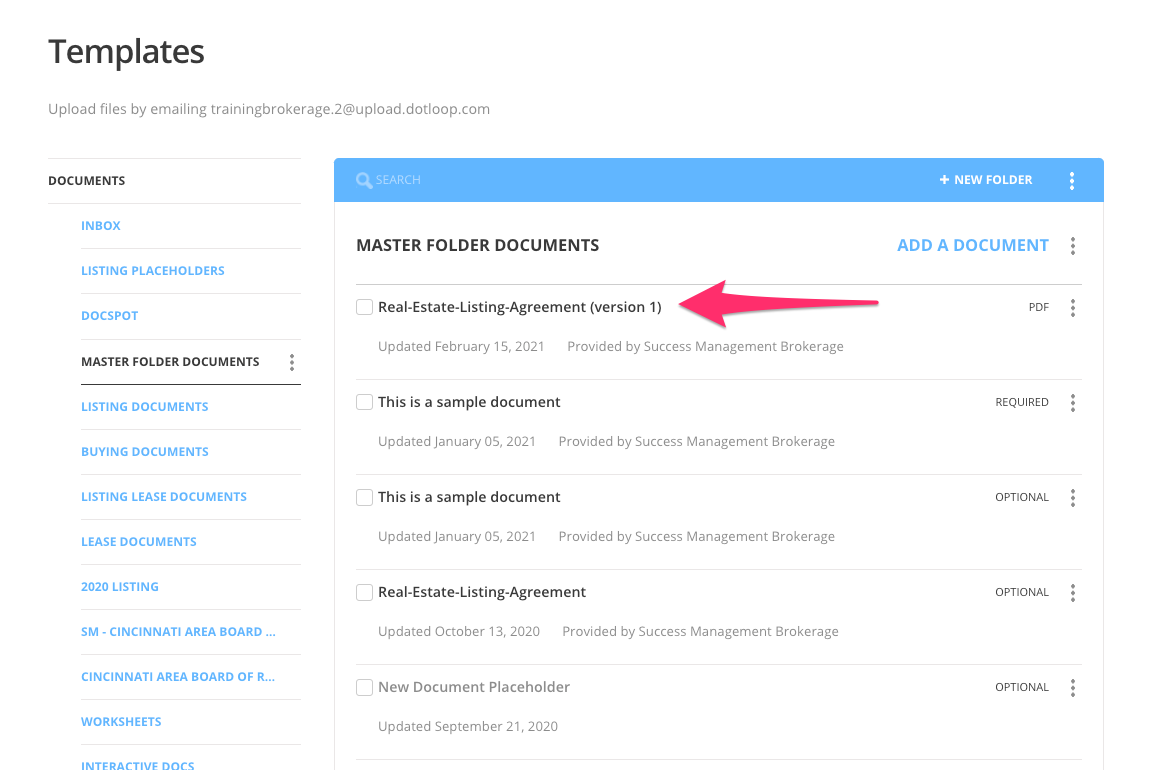
Task: Open options for Real-Estate-Listing-Agreement (version 1)
Action: click(x=1072, y=307)
